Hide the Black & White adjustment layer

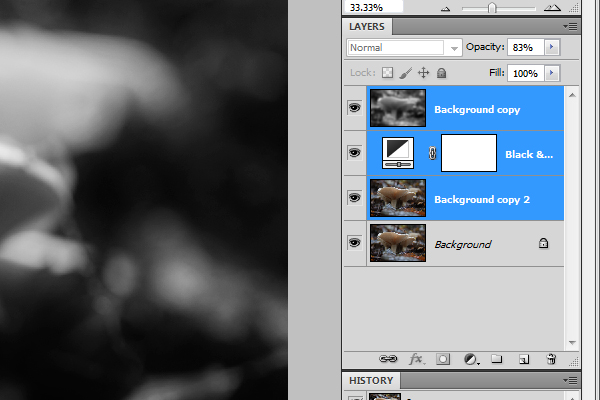point(355,153)
